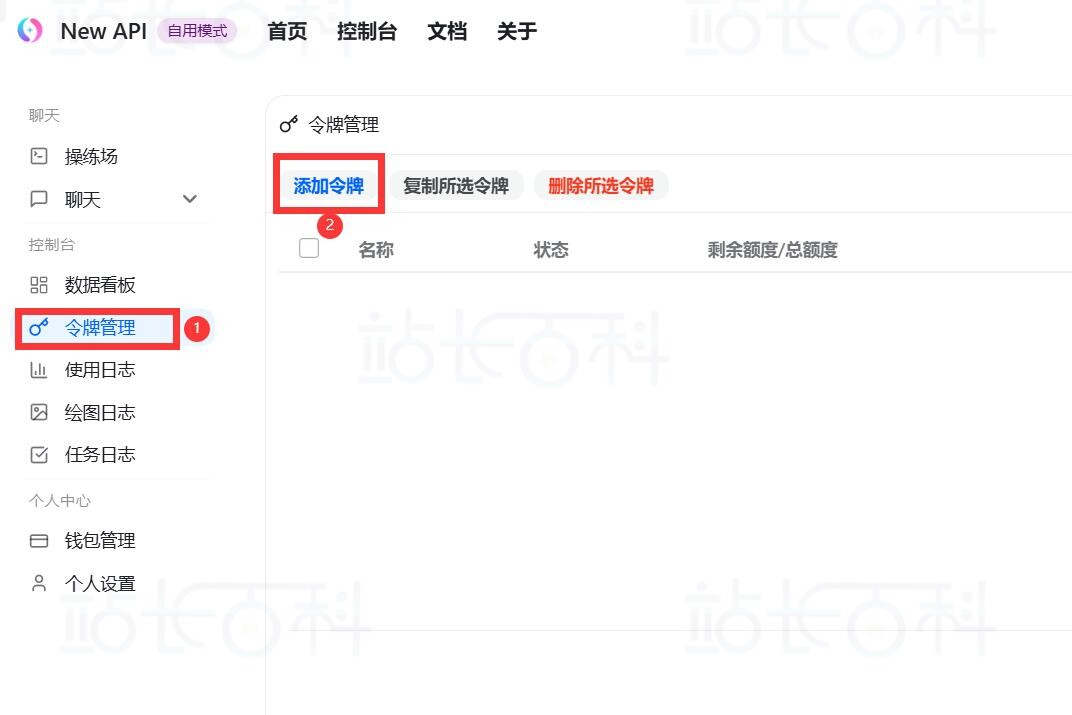Open the 个人设置 user icon
Viewport: 1072px width, 715px height.
(39, 583)
